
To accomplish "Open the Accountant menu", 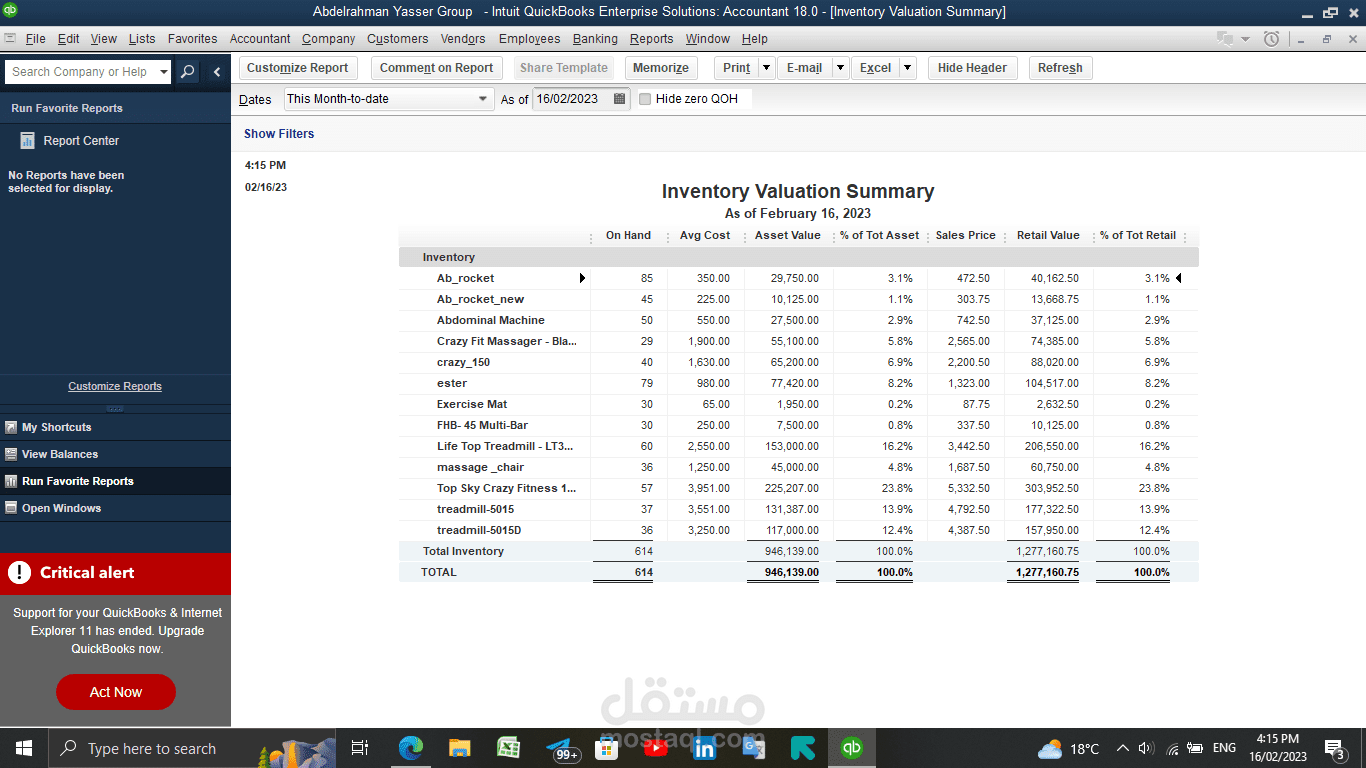I will (260, 39).
